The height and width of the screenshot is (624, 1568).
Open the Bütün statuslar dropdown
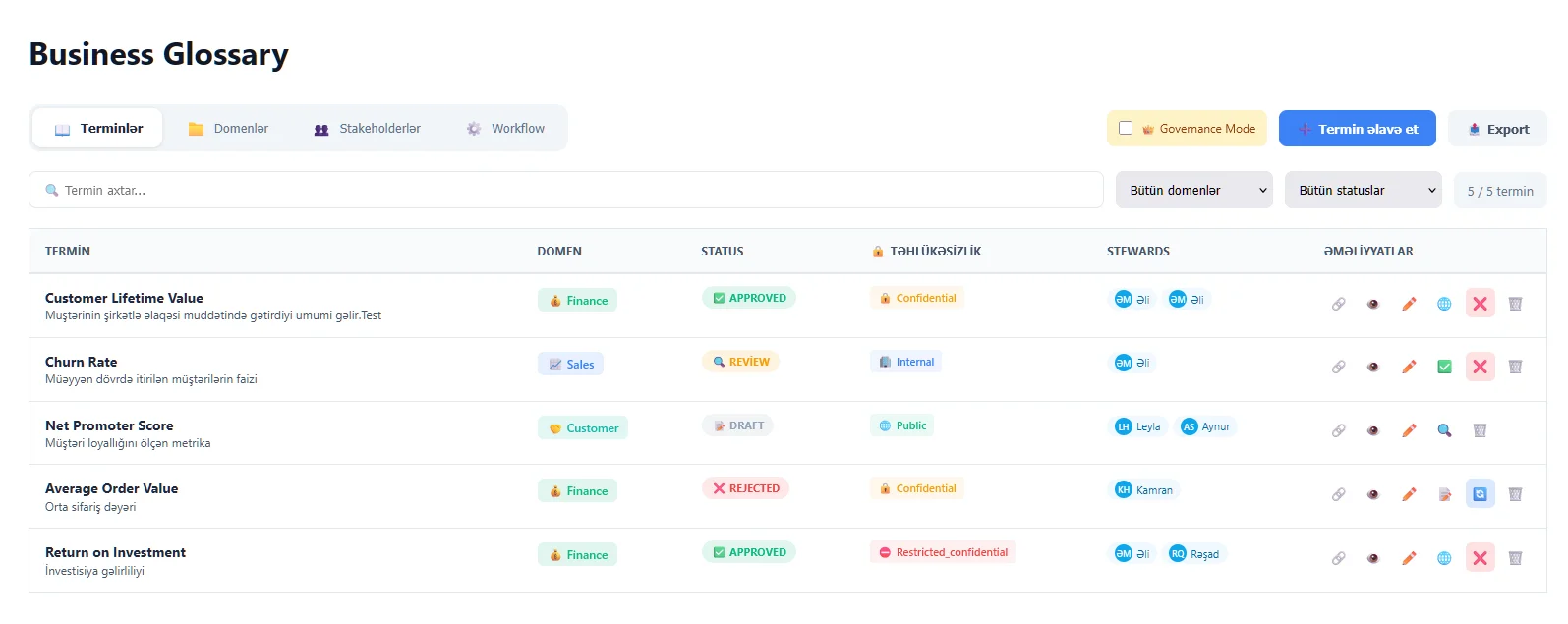[1363, 190]
